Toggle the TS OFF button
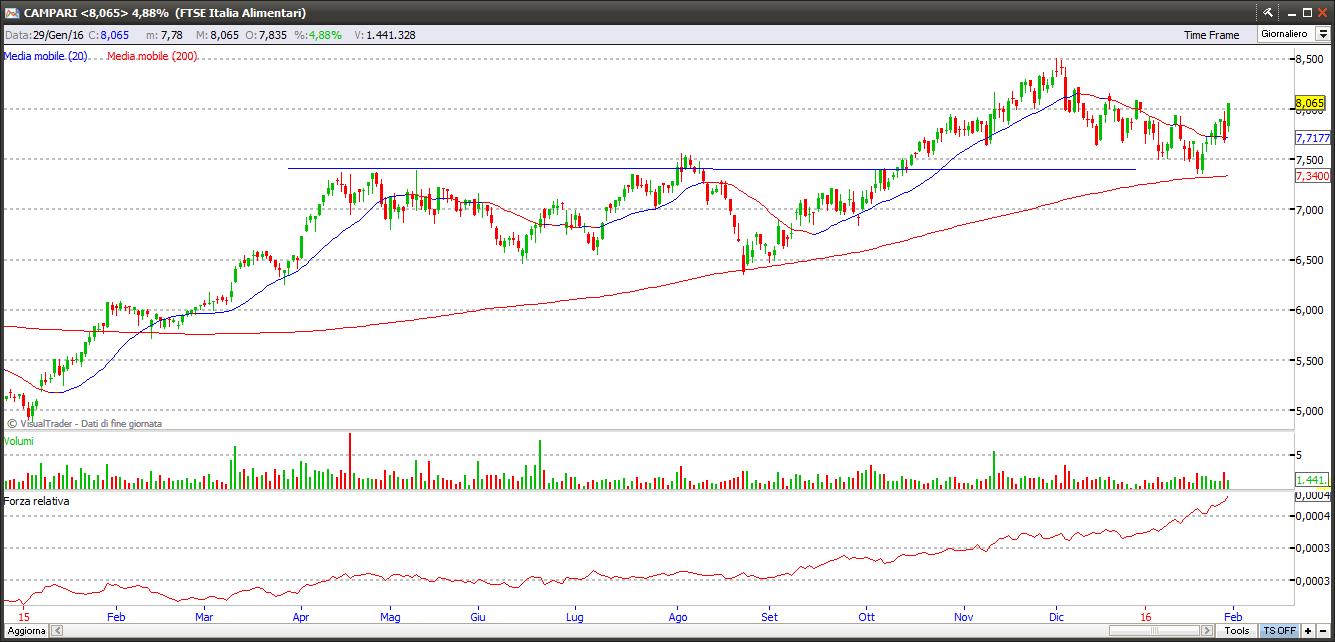 coord(1279,631)
